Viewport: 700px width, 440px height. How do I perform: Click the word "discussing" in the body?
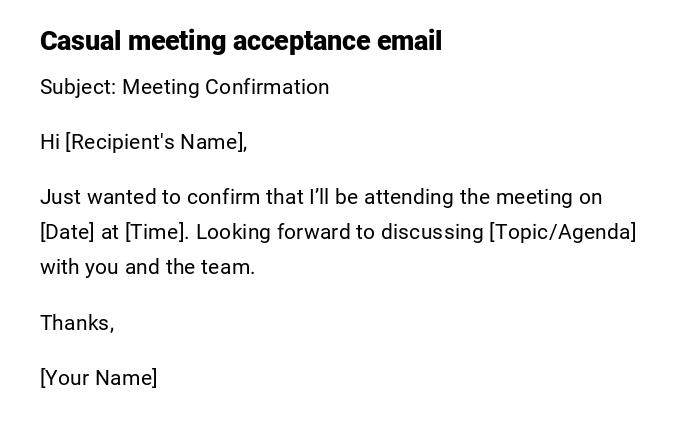(x=432, y=232)
